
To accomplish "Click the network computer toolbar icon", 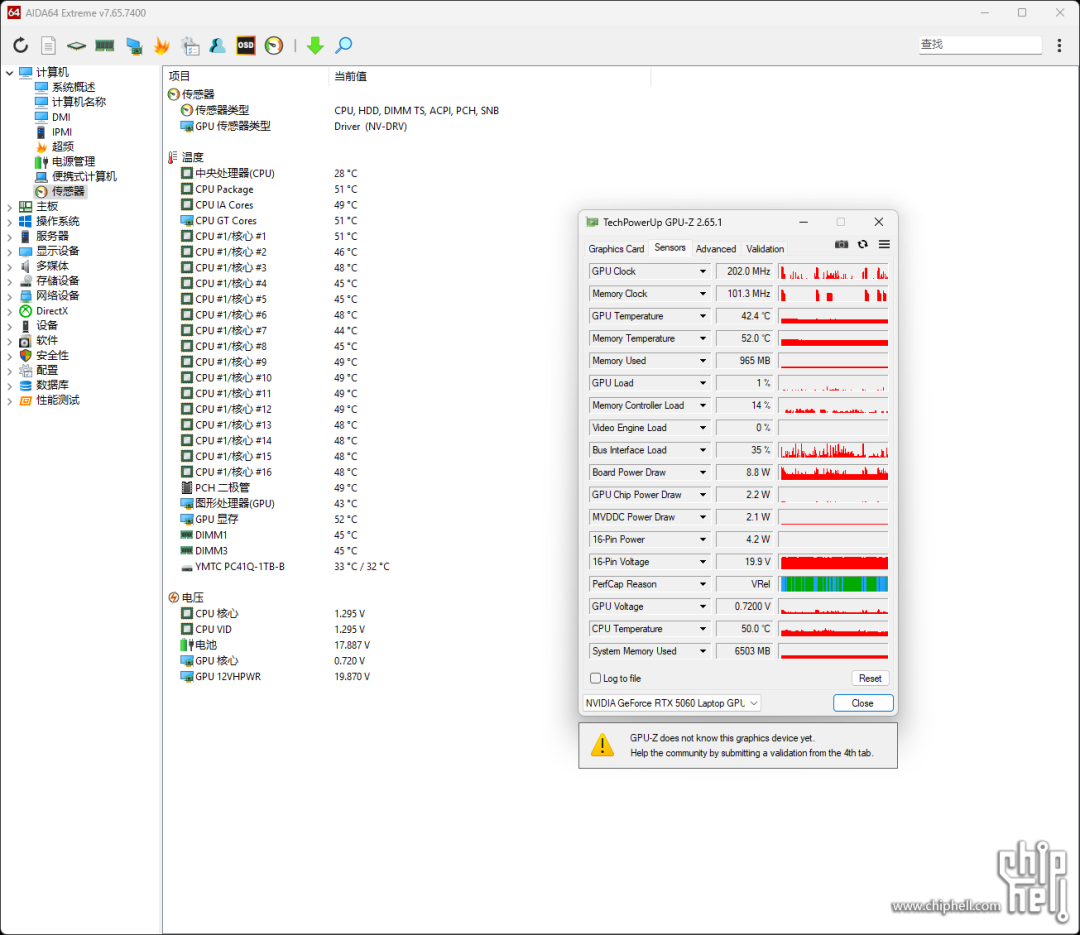I will click(134, 45).
